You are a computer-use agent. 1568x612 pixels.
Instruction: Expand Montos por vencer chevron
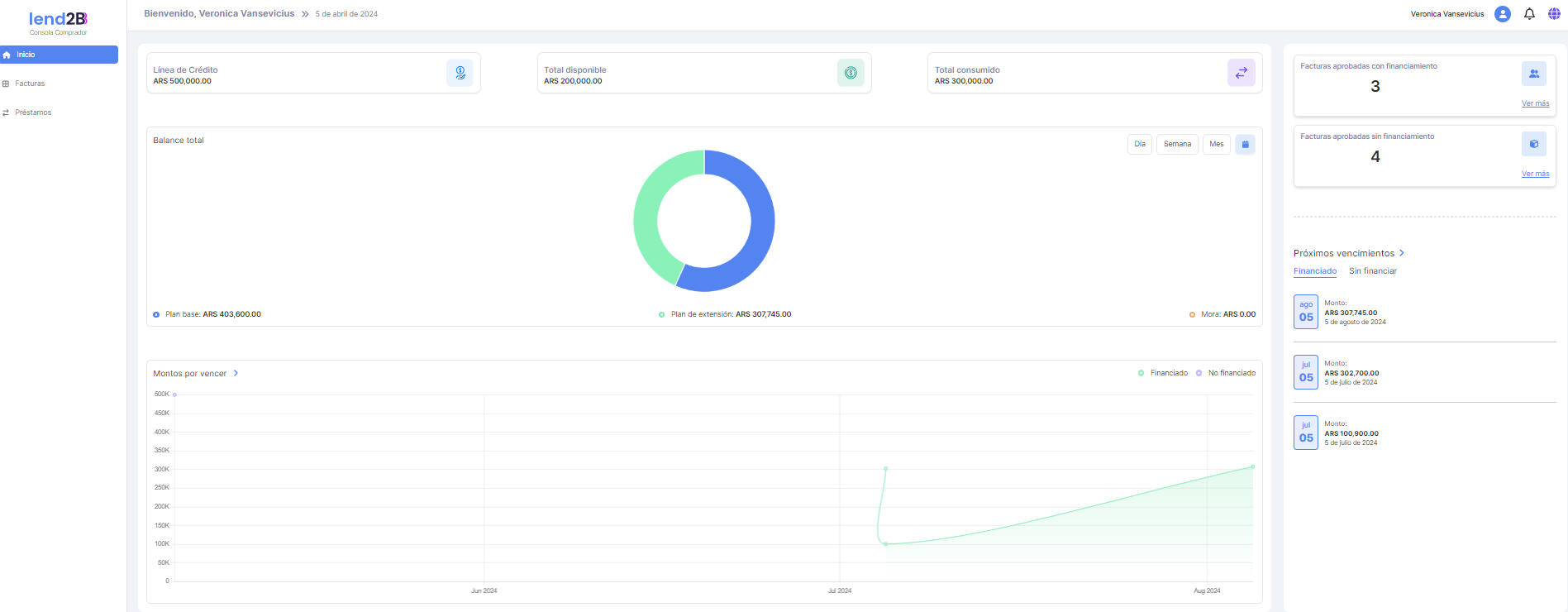[236, 373]
